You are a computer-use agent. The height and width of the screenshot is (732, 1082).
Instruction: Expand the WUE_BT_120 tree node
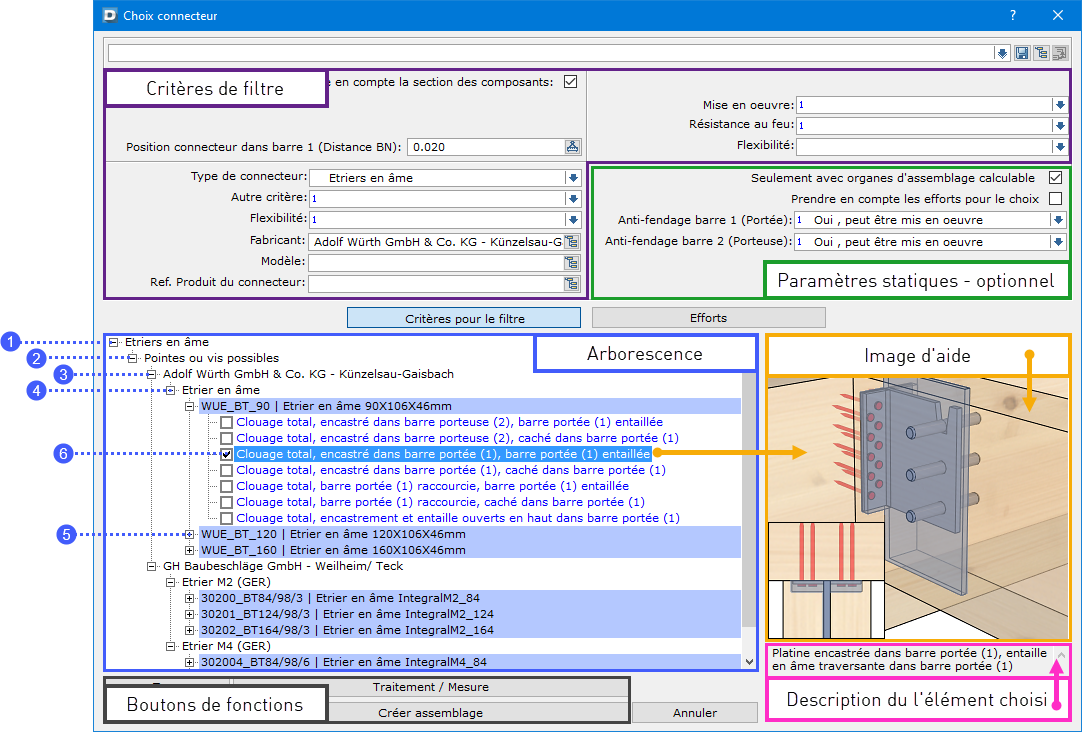pyautogui.click(x=190, y=534)
